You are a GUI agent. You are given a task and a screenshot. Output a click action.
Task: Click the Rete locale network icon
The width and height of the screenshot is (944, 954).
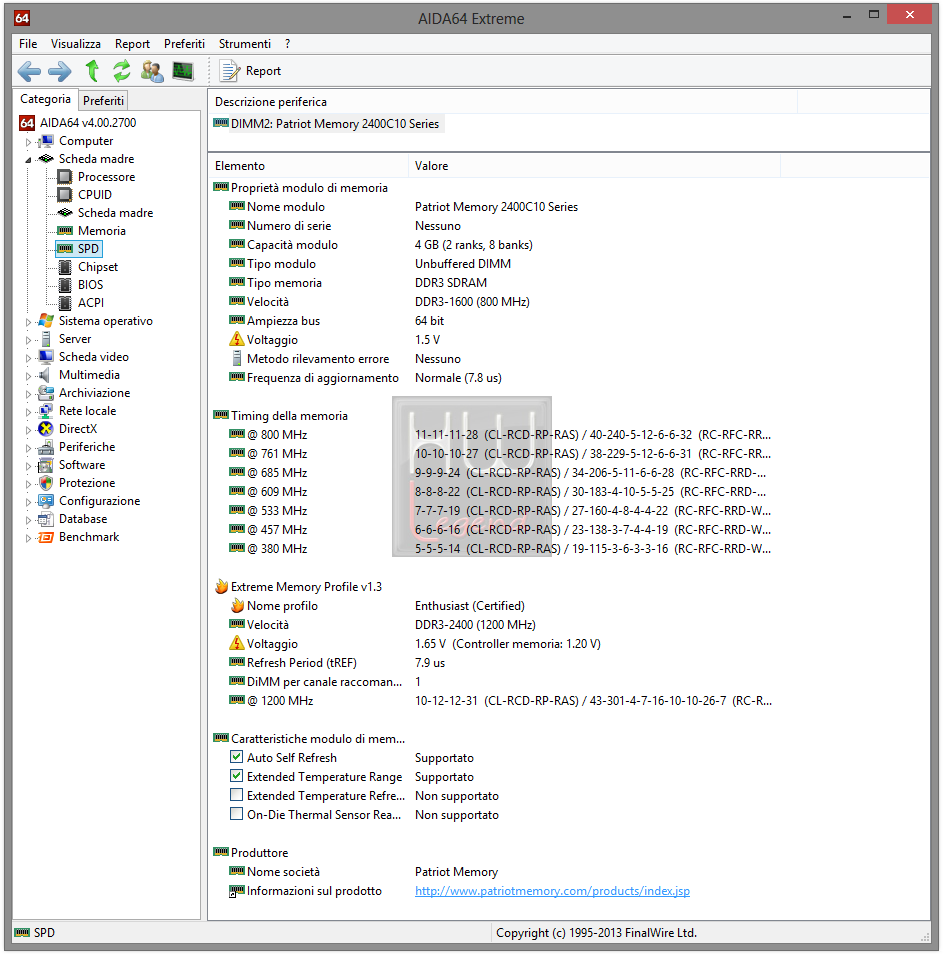46,411
